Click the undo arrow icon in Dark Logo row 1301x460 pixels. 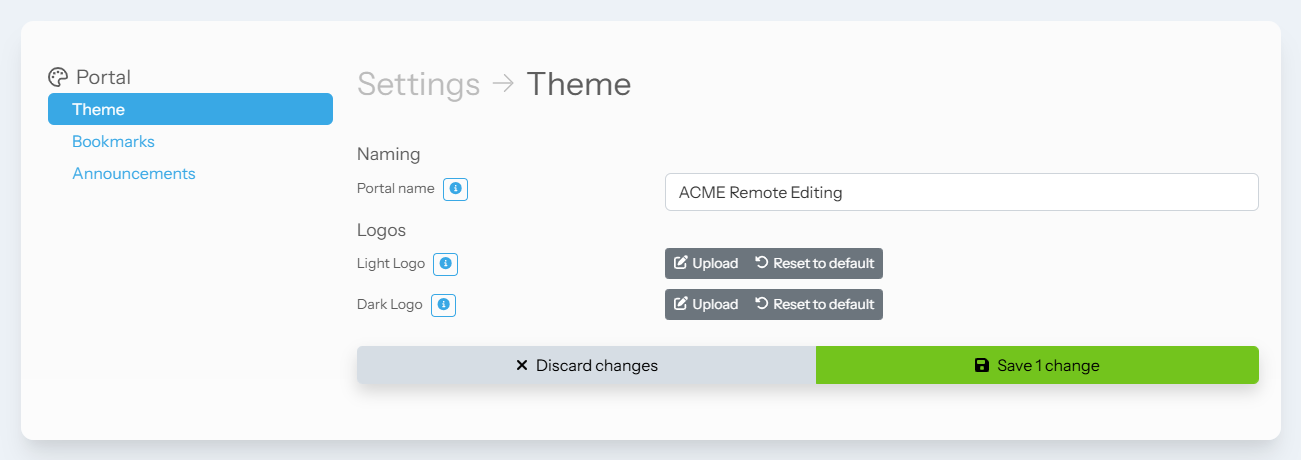pyautogui.click(x=762, y=304)
